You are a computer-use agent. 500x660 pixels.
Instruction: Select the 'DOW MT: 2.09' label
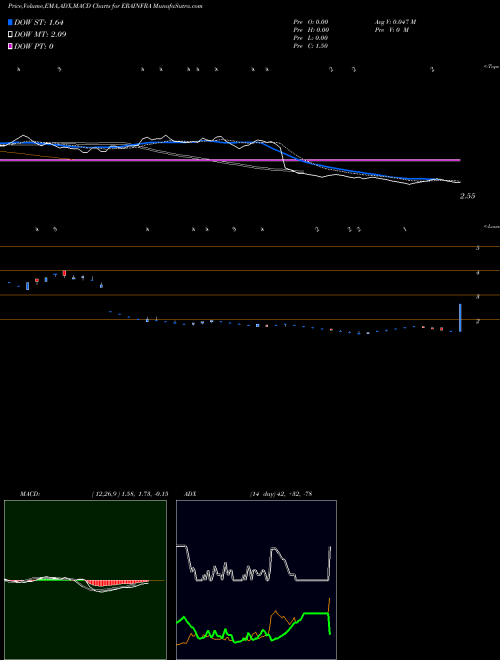40,34
